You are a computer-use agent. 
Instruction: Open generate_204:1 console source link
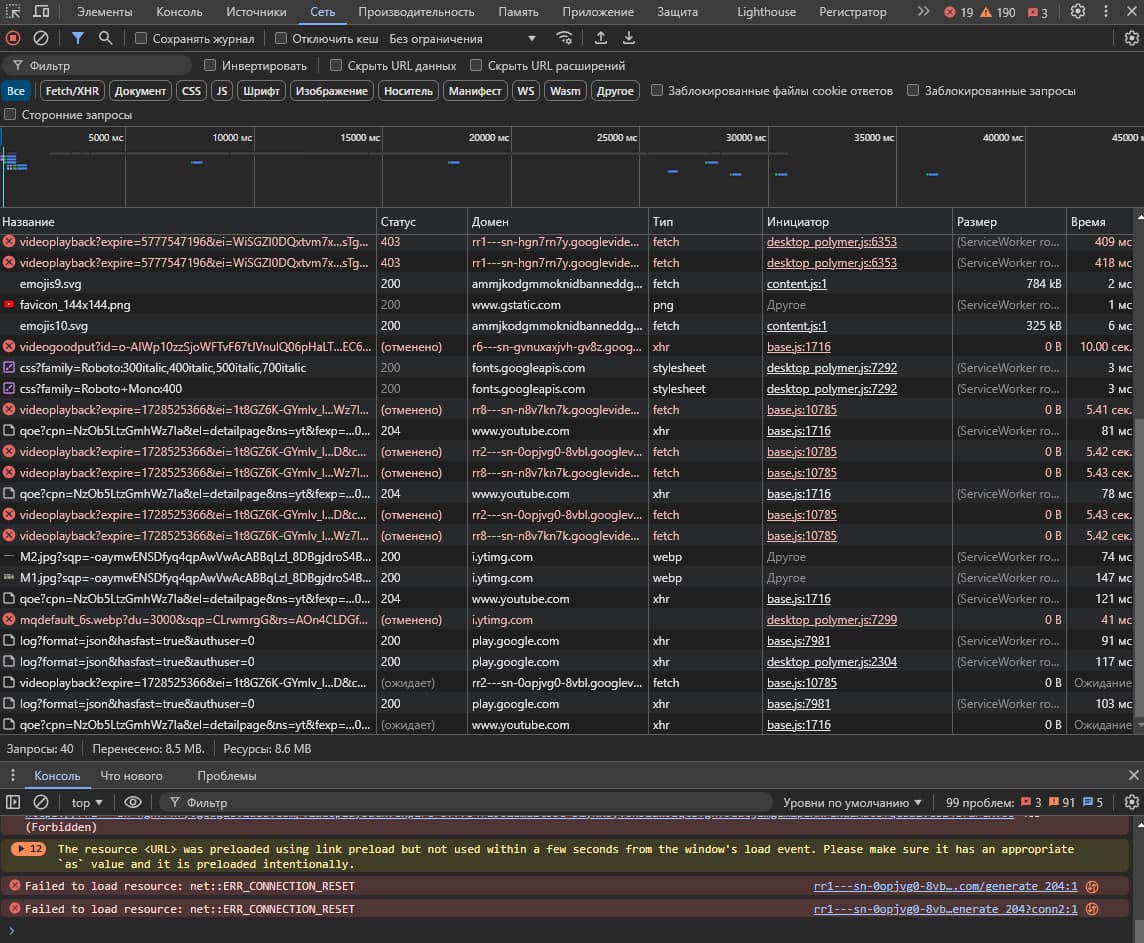(945, 886)
